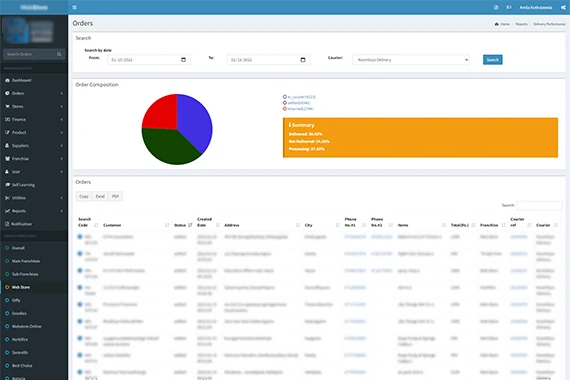Expand the Reports sidebar menu
The image size is (570, 380).
click(34, 211)
